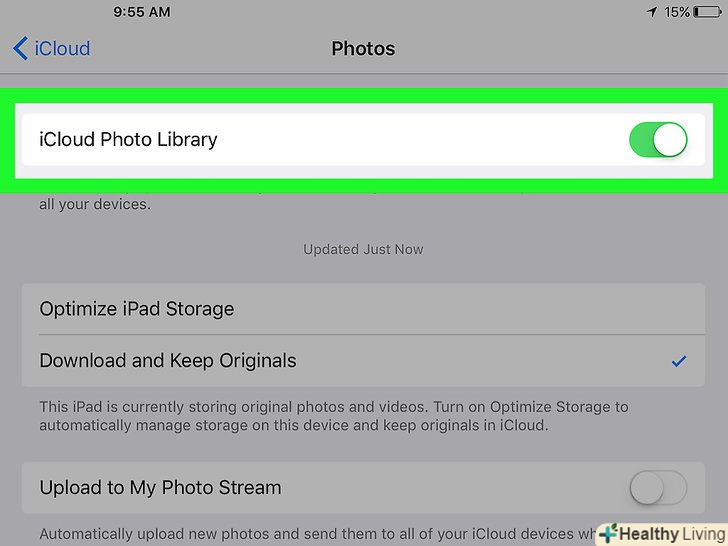Screen dimensions: 728x546
Task: Go back via the iCloud label
Action: [64, 48]
